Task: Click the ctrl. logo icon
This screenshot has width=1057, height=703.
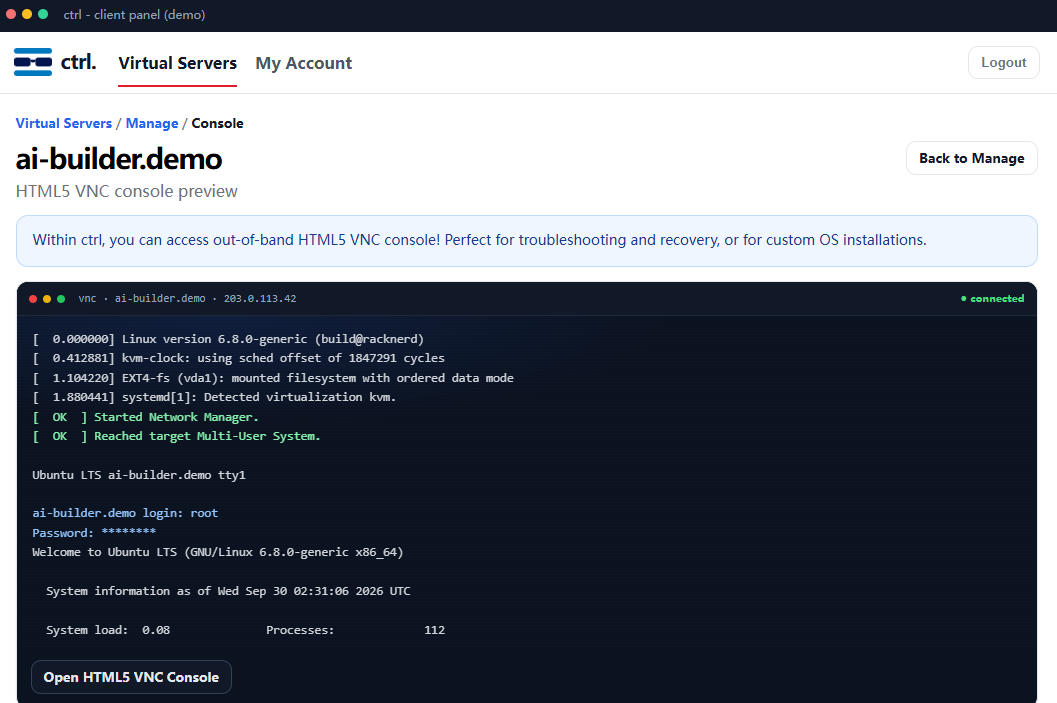Action: [x=33, y=62]
